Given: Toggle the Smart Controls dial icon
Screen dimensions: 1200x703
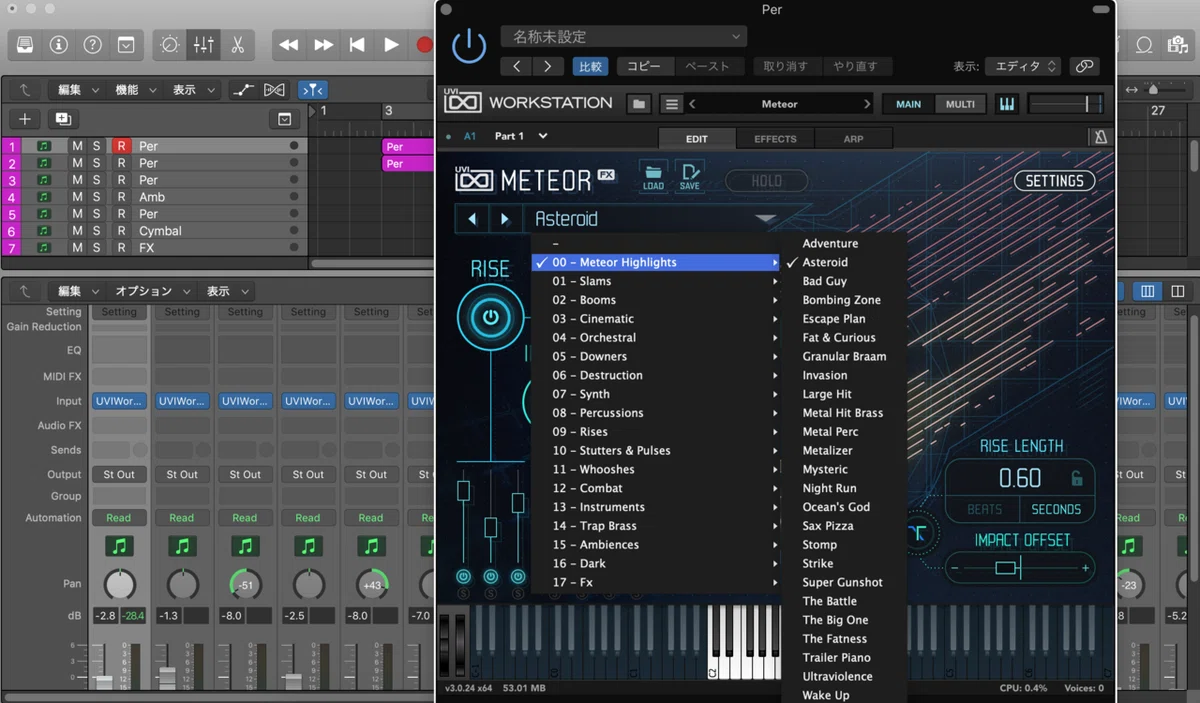Looking at the screenshot, I should point(170,44).
